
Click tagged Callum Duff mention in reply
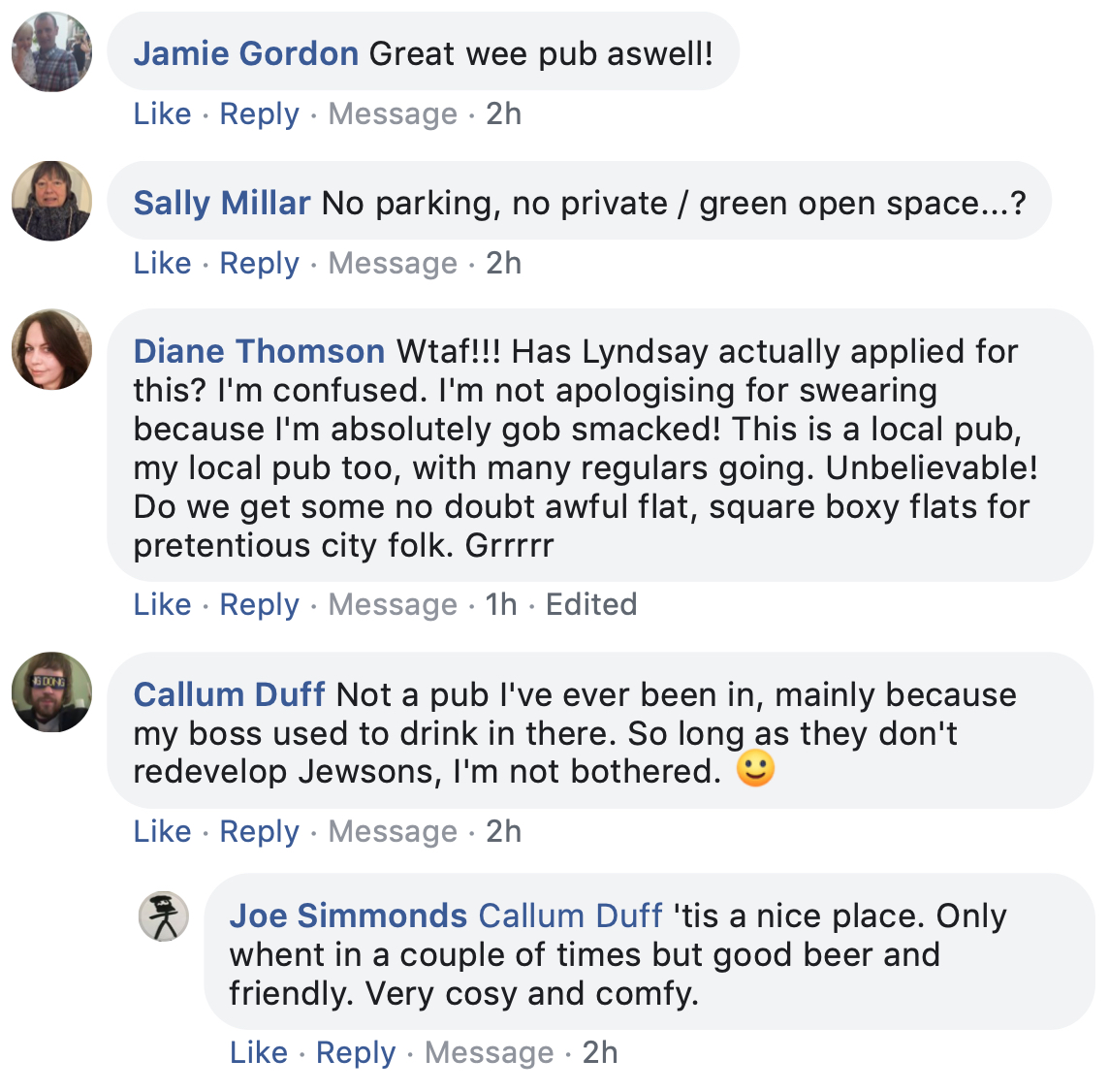(x=570, y=915)
